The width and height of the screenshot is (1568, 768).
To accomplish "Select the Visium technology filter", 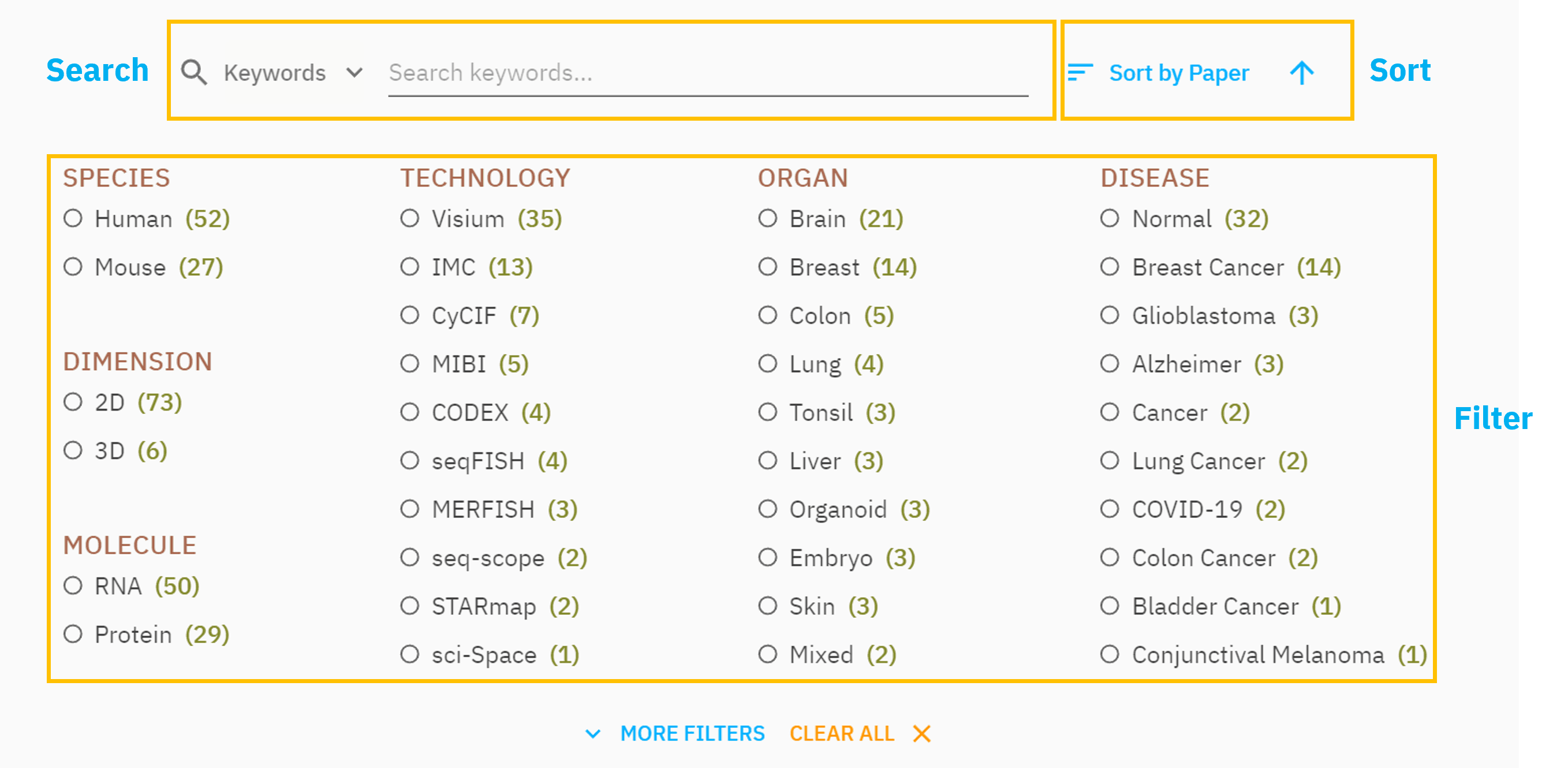I will pyautogui.click(x=410, y=218).
